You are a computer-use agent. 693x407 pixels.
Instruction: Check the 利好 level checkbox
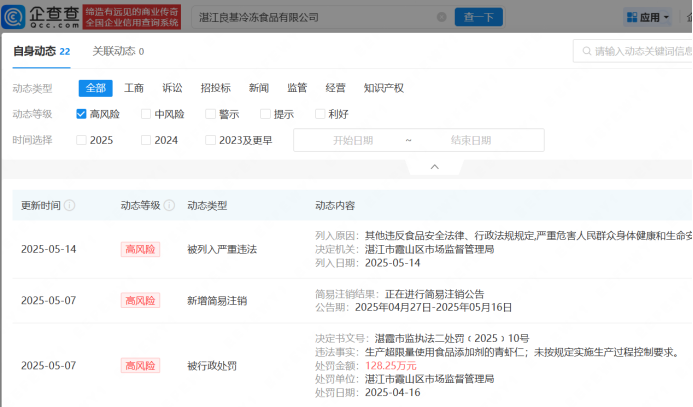click(320, 114)
